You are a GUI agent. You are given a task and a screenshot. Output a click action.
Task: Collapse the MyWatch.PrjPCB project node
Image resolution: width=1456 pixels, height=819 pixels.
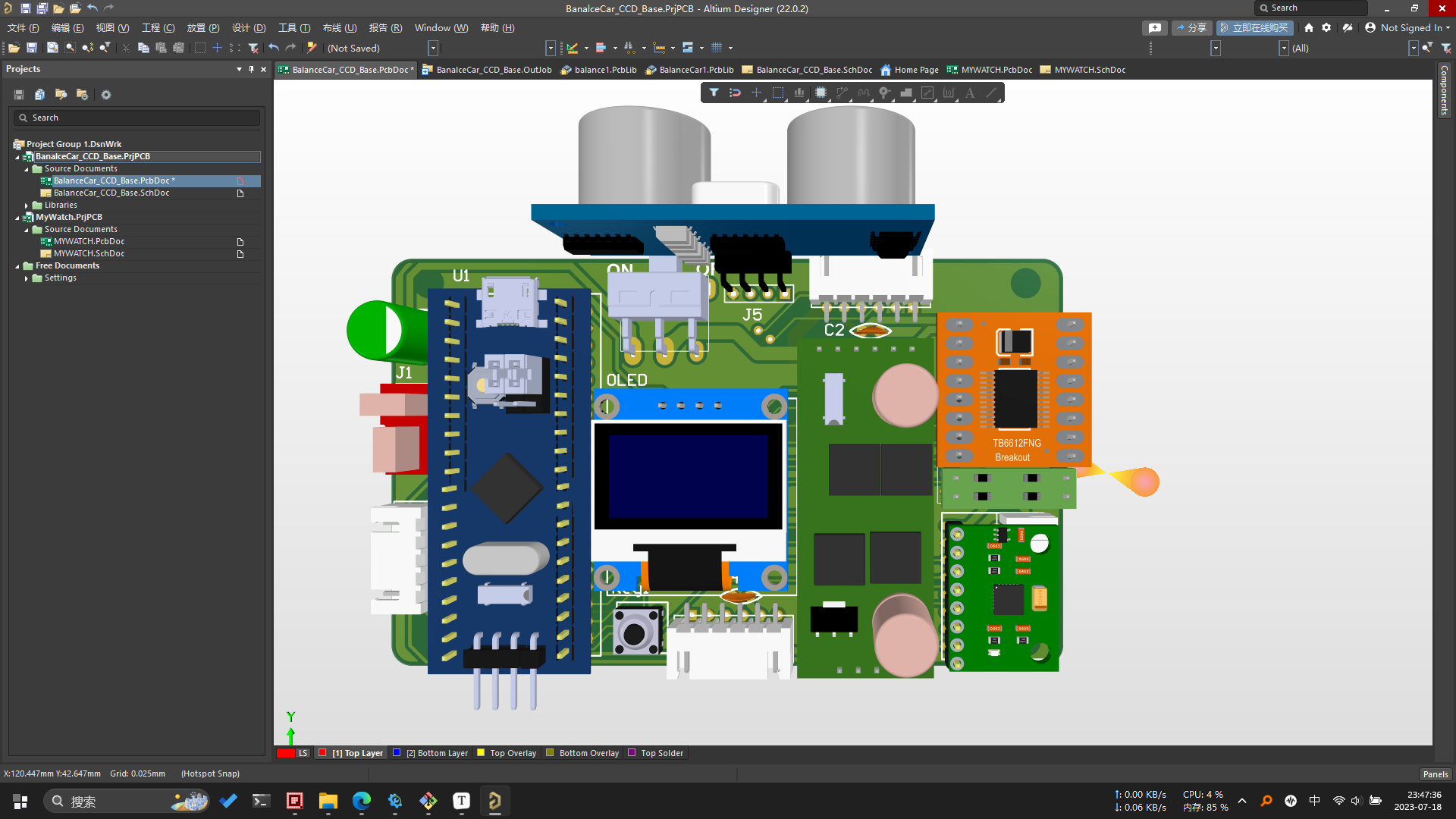tap(17, 218)
